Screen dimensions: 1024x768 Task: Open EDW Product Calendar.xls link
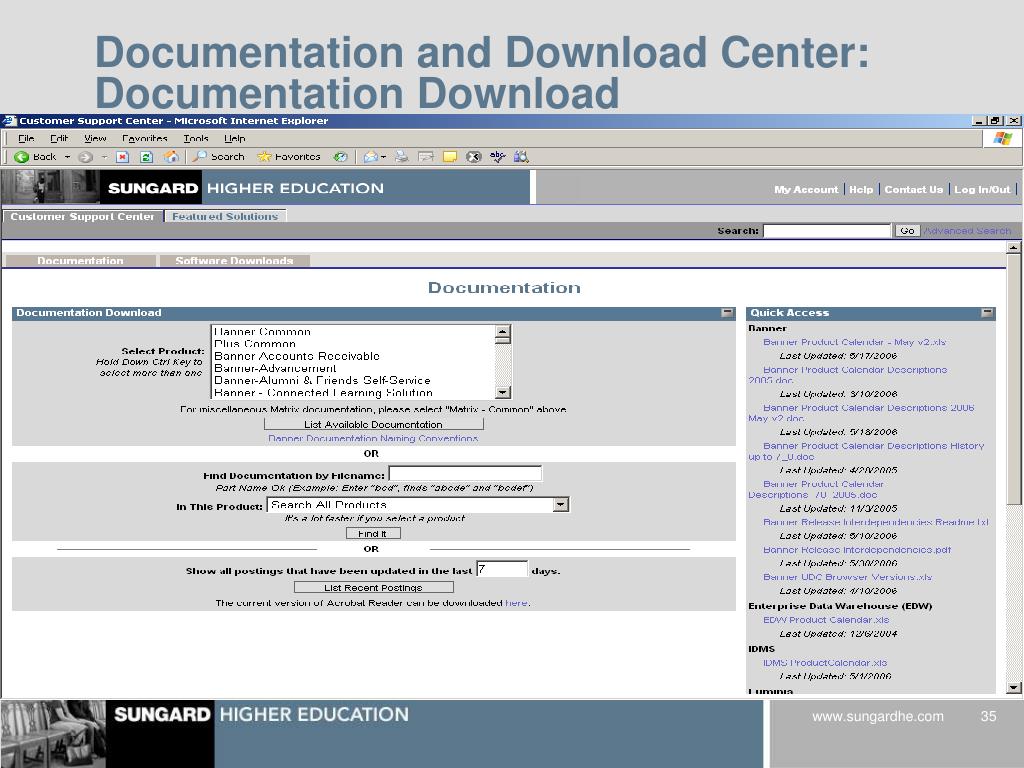(826, 620)
